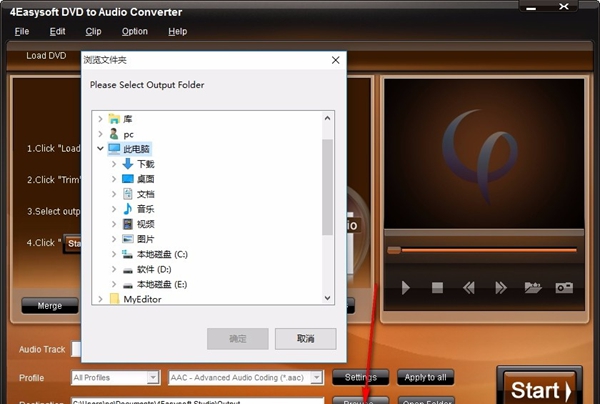Select 软件 (D:) drive
This screenshot has width=600, height=404.
[147, 269]
